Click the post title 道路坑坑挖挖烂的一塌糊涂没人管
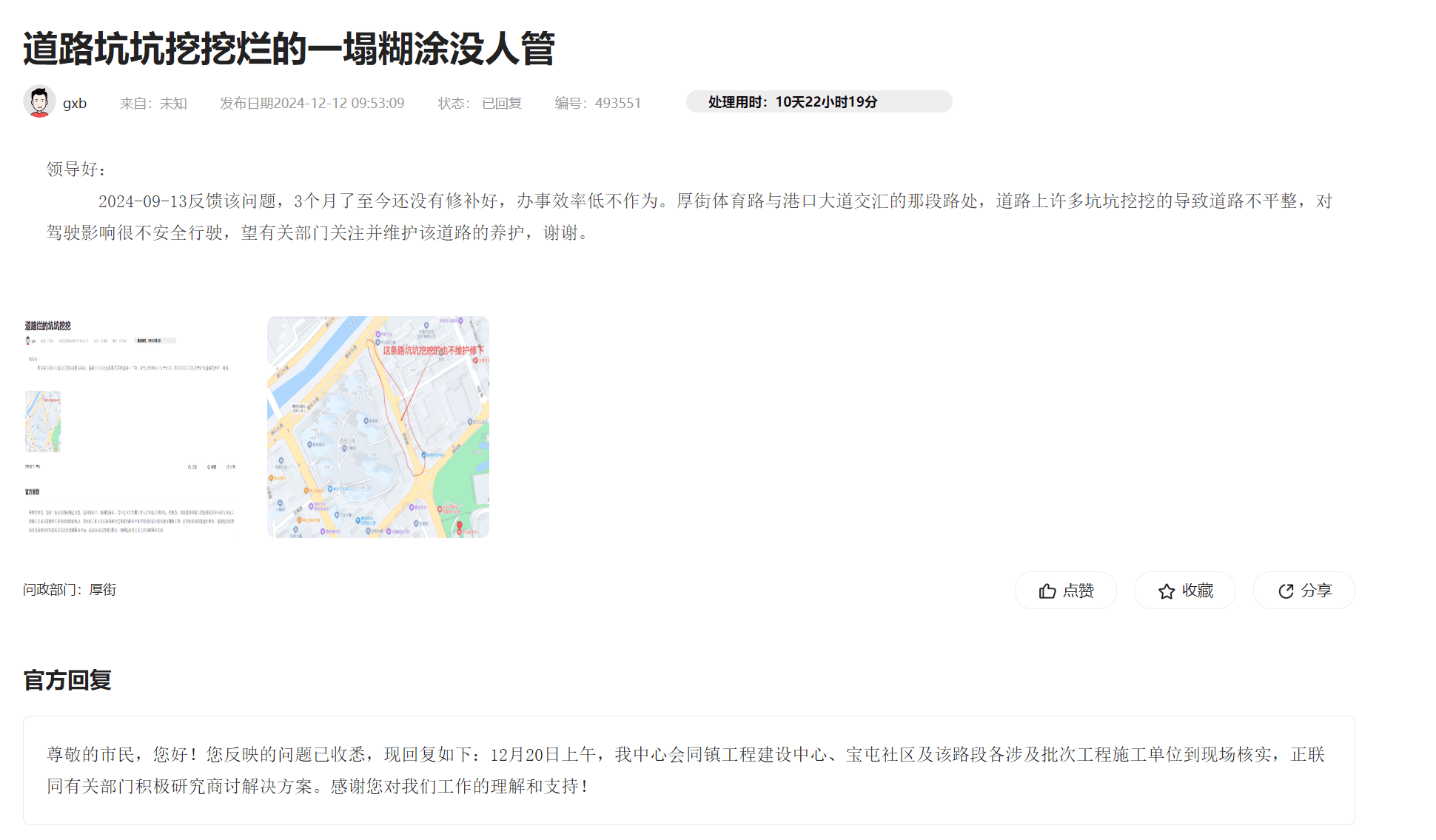Image resolution: width=1436 pixels, height=840 pixels. [289, 49]
